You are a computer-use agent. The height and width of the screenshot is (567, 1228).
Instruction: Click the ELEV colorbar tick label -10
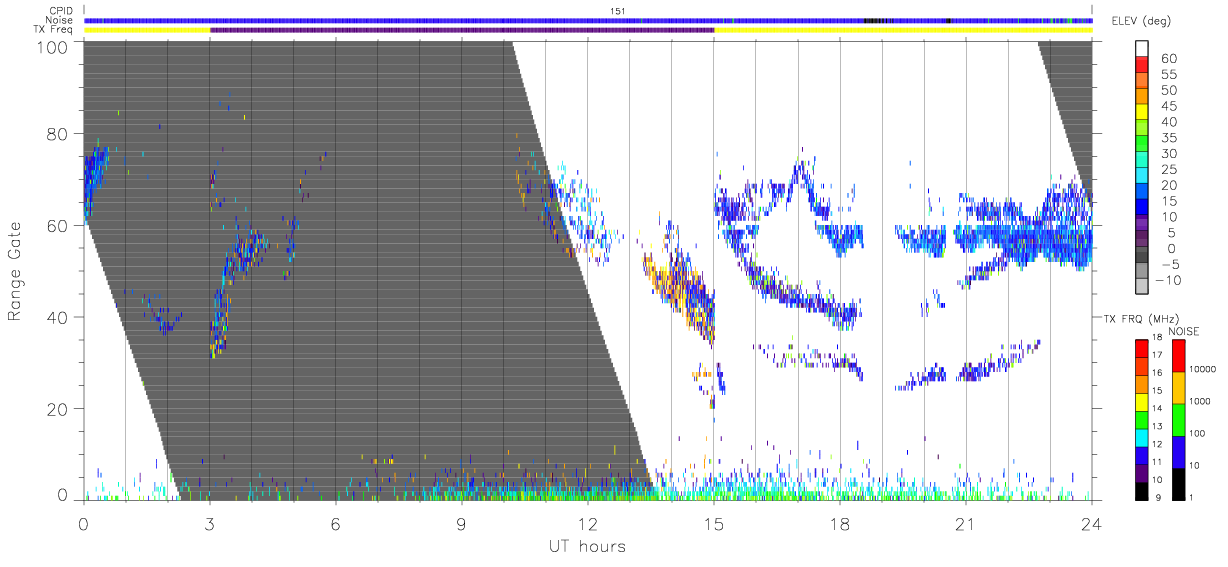1167,280
